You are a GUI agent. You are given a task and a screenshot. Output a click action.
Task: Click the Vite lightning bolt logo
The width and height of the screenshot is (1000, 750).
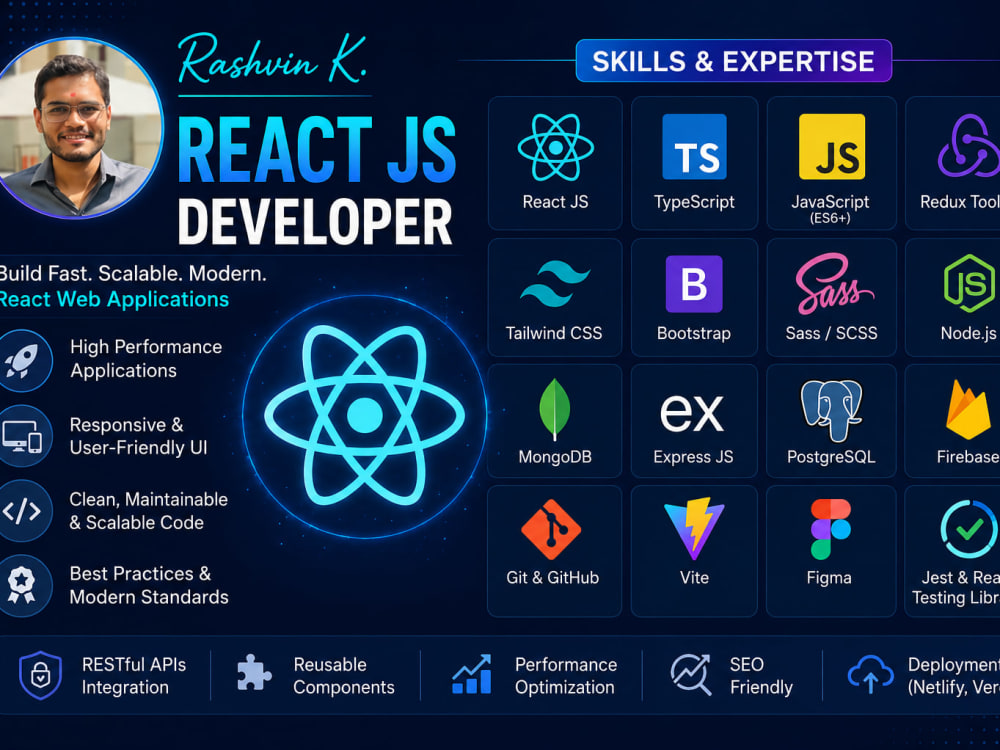pyautogui.click(x=694, y=528)
